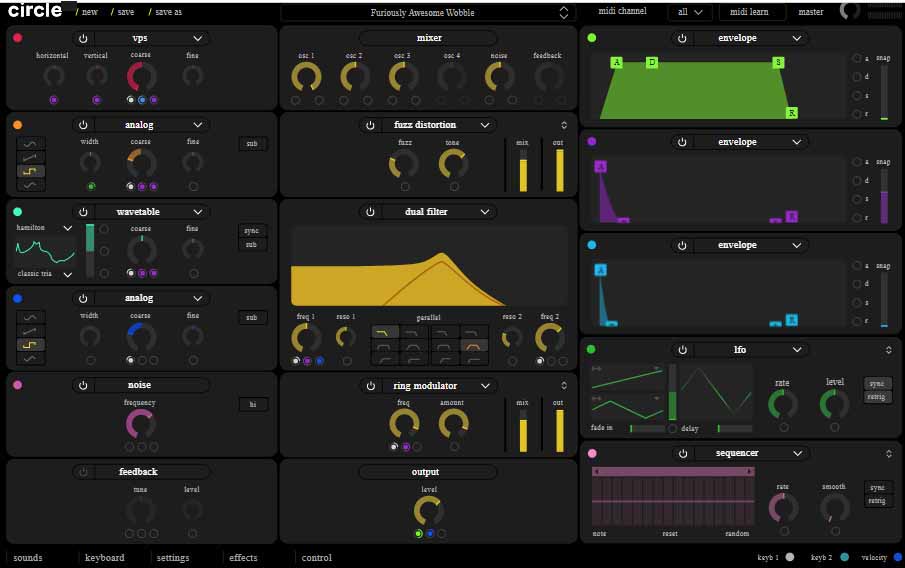Toggle power of the wavetable oscillator

click(x=83, y=212)
